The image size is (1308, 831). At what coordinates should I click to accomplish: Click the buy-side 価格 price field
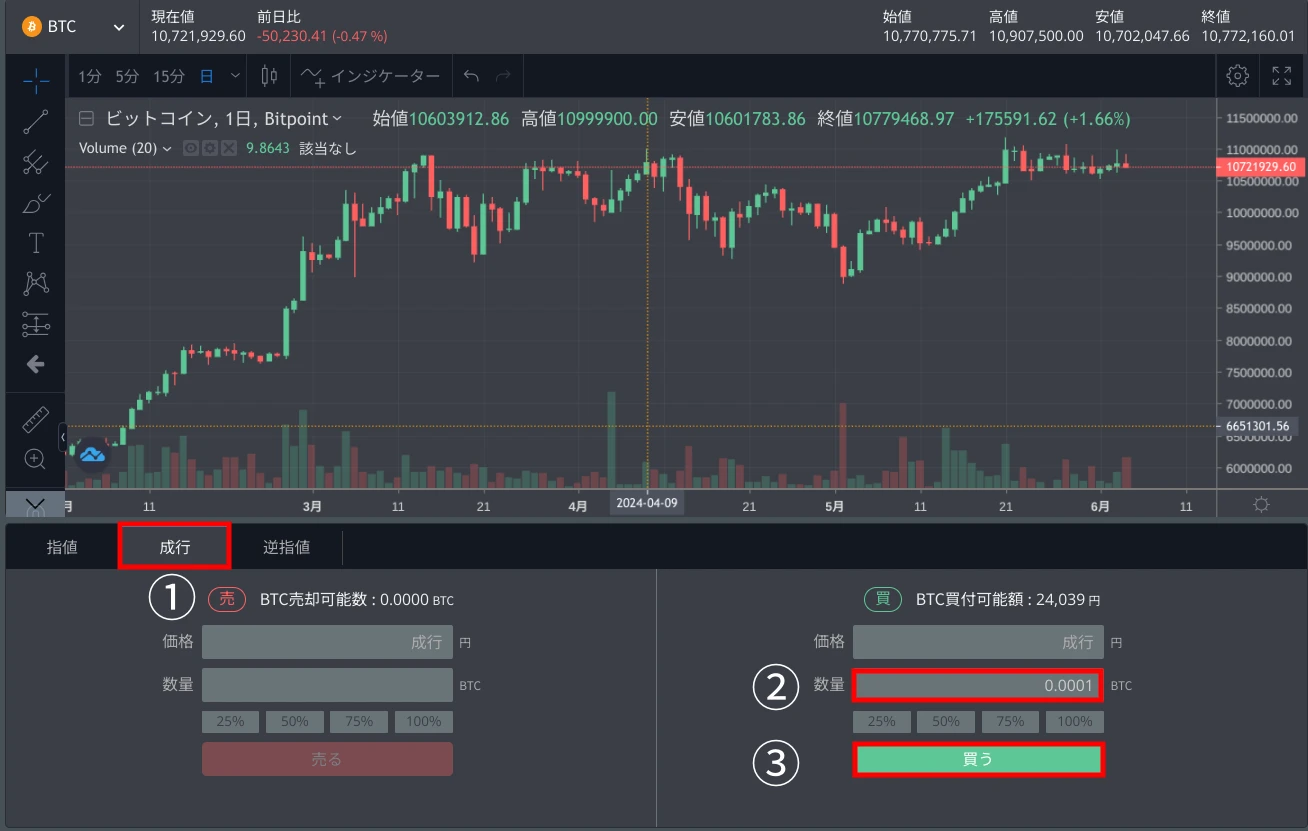coord(978,642)
